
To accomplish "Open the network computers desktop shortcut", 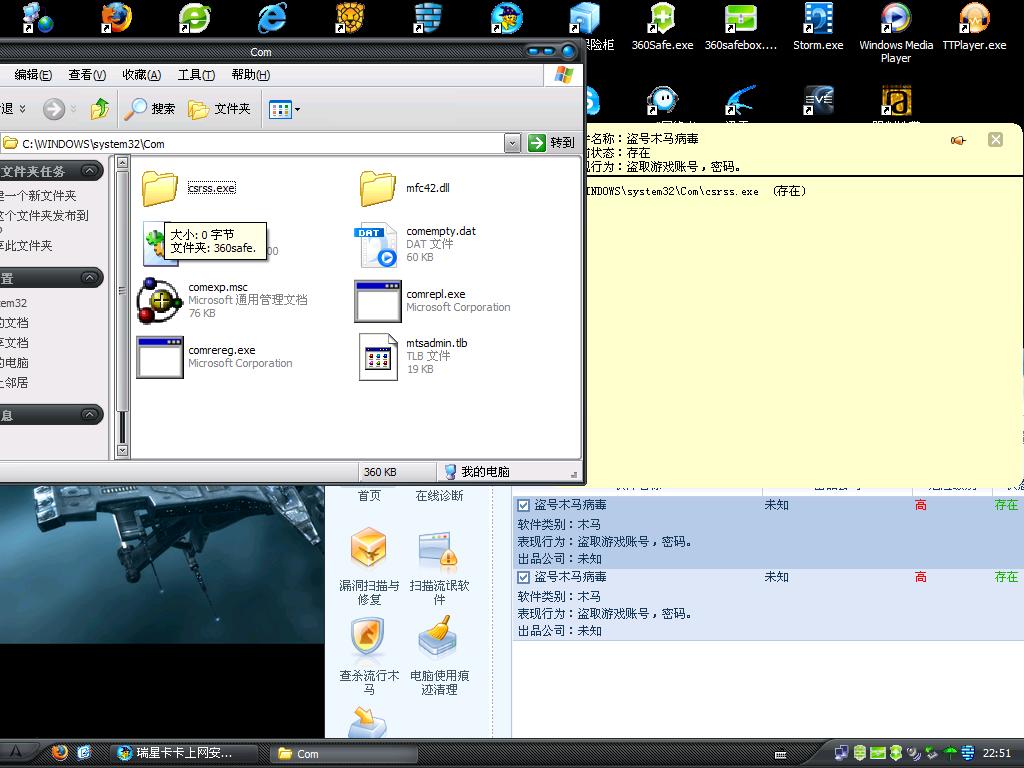I will coord(37,18).
